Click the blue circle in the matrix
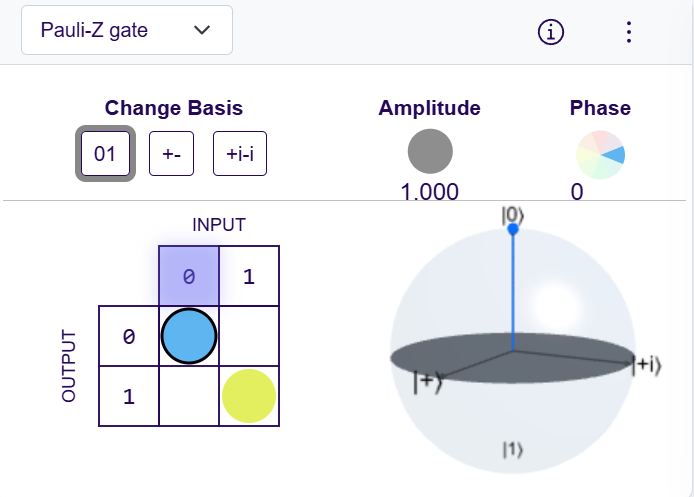 coord(188,335)
